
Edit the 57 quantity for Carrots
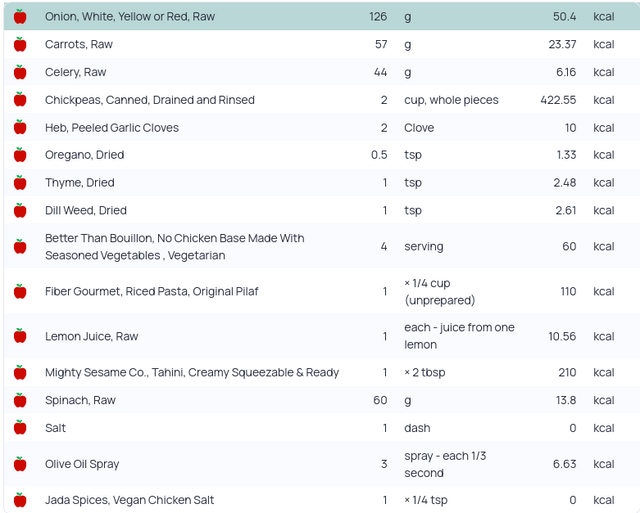pos(380,44)
